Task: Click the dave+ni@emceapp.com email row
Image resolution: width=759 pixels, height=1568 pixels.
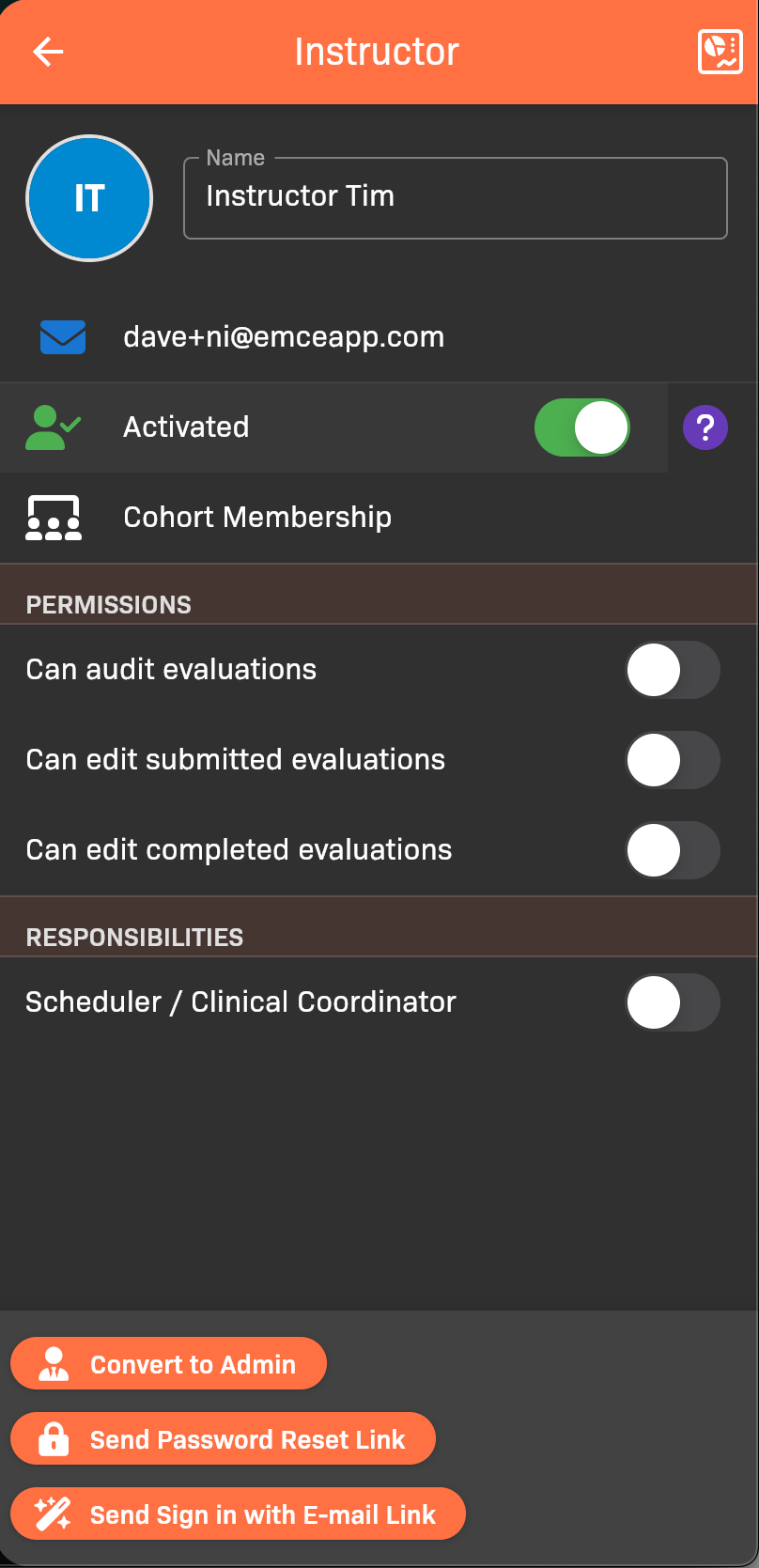Action: pyautogui.click(x=284, y=337)
